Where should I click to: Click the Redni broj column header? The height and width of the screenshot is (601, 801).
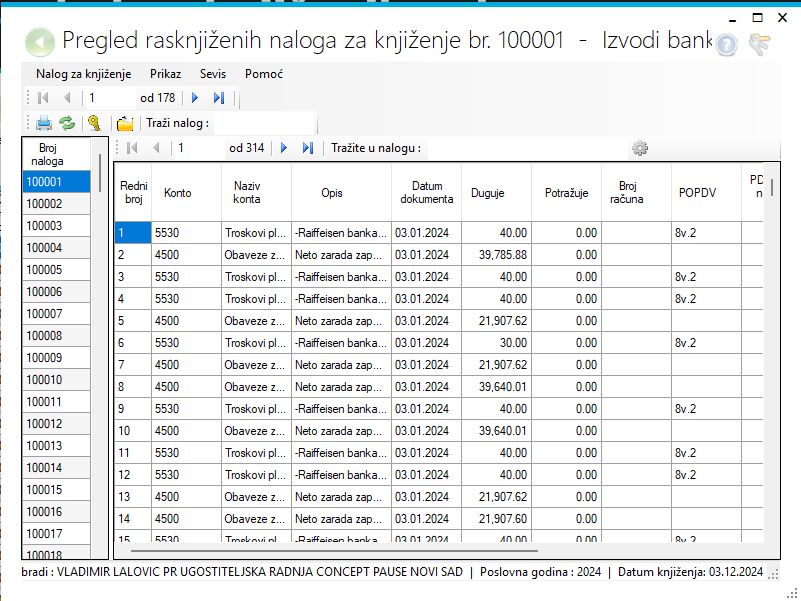click(x=133, y=193)
